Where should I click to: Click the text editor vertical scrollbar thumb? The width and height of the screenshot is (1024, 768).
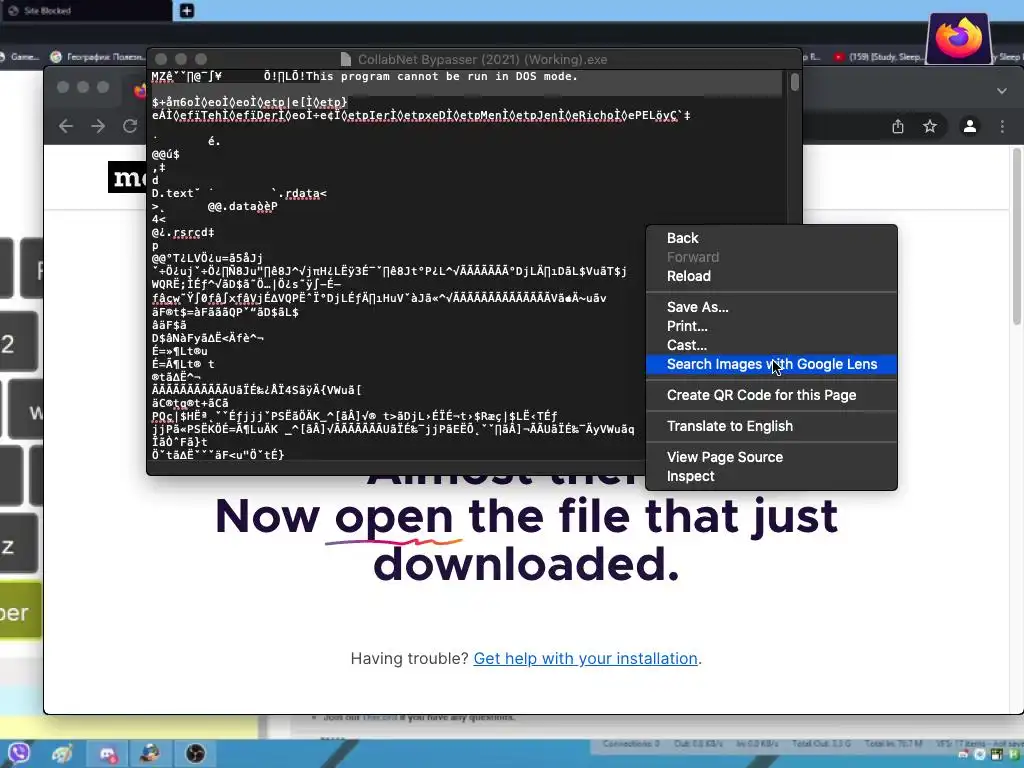[795, 82]
